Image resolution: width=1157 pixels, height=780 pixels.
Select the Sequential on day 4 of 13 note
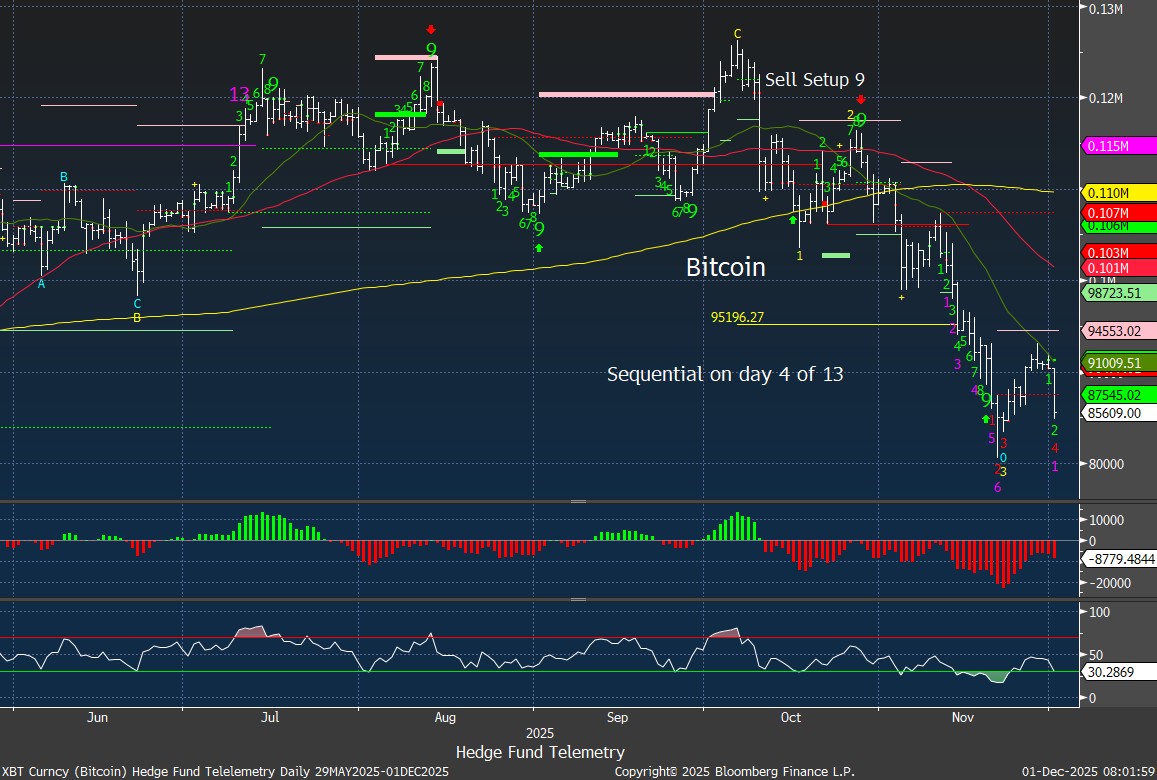click(x=725, y=374)
